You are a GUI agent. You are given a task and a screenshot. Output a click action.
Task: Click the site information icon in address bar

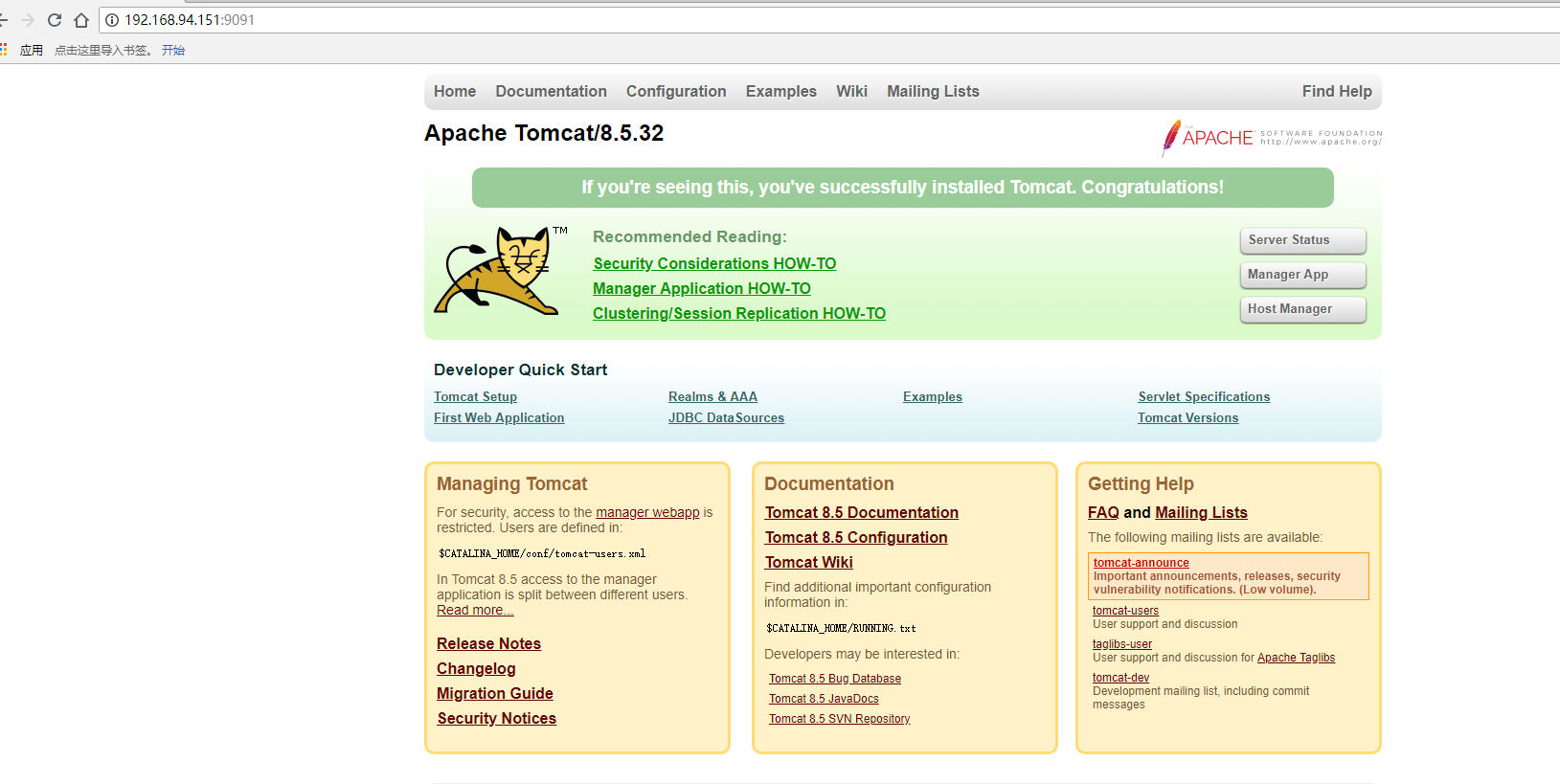[112, 20]
